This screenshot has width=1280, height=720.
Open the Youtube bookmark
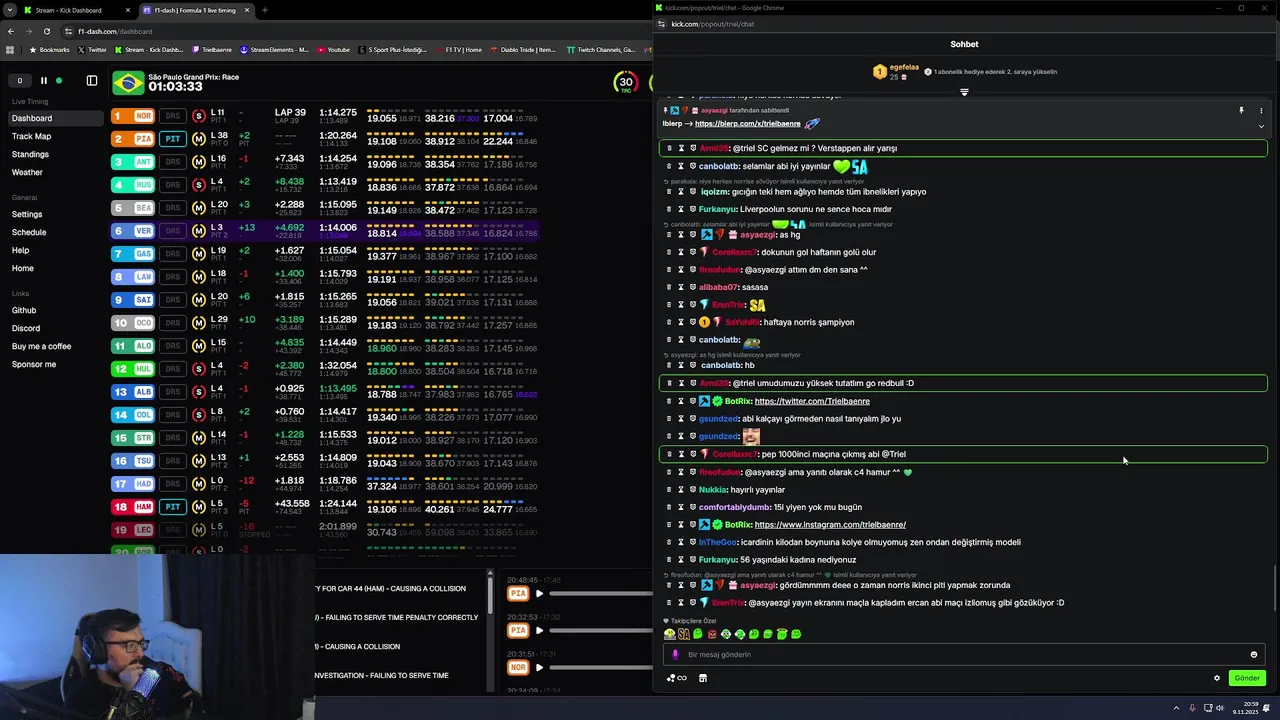(333, 49)
